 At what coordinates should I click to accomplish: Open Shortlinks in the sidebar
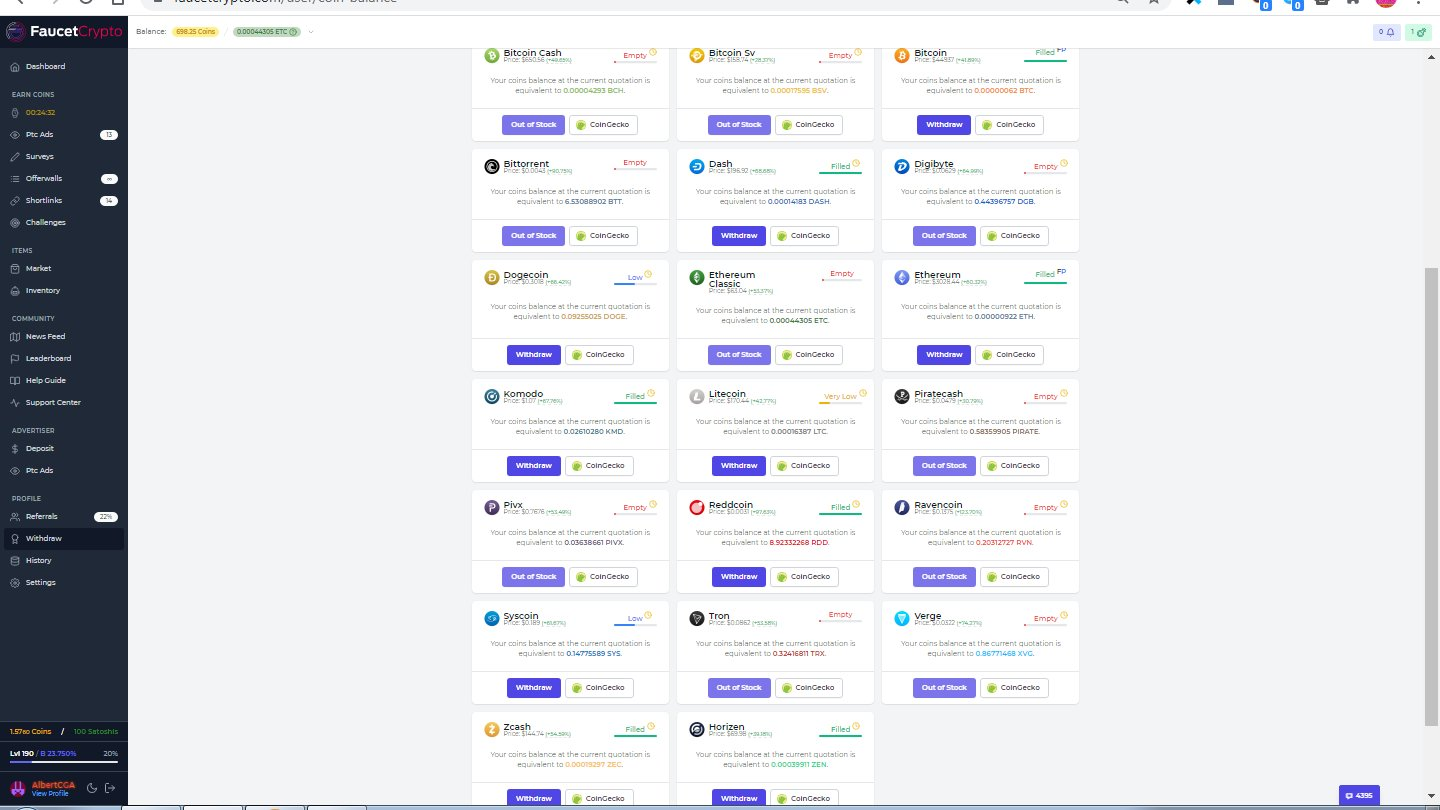(x=64, y=200)
